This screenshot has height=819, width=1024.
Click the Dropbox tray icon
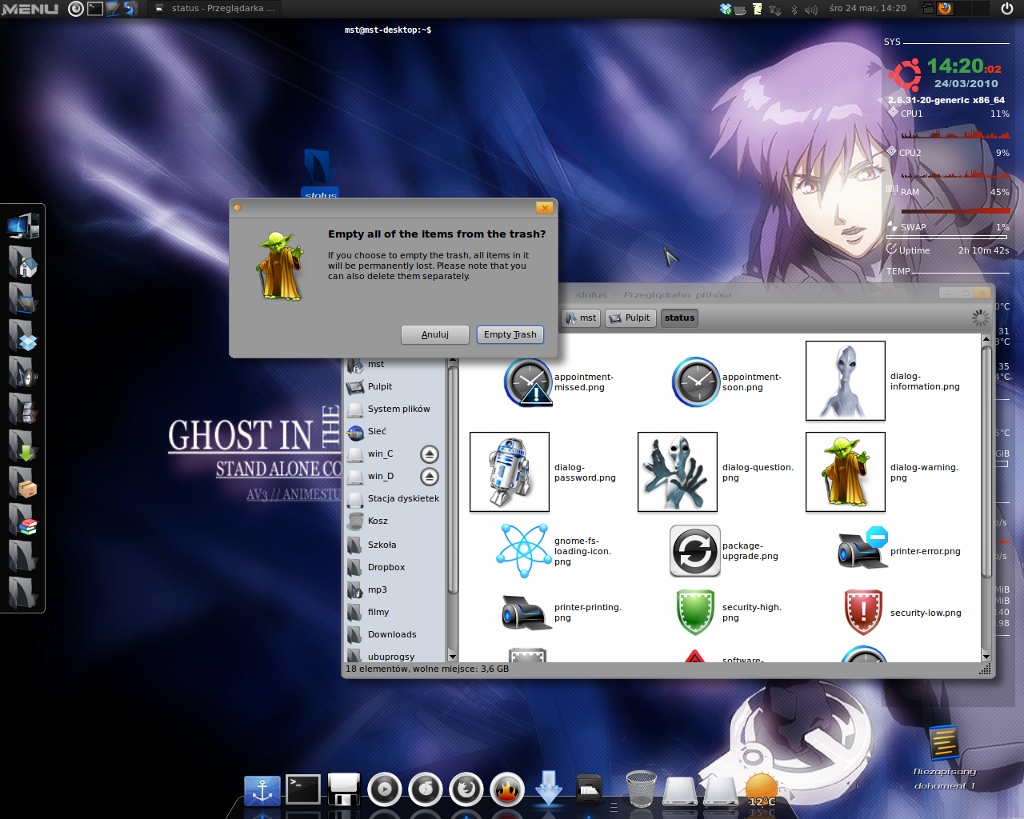[x=725, y=8]
